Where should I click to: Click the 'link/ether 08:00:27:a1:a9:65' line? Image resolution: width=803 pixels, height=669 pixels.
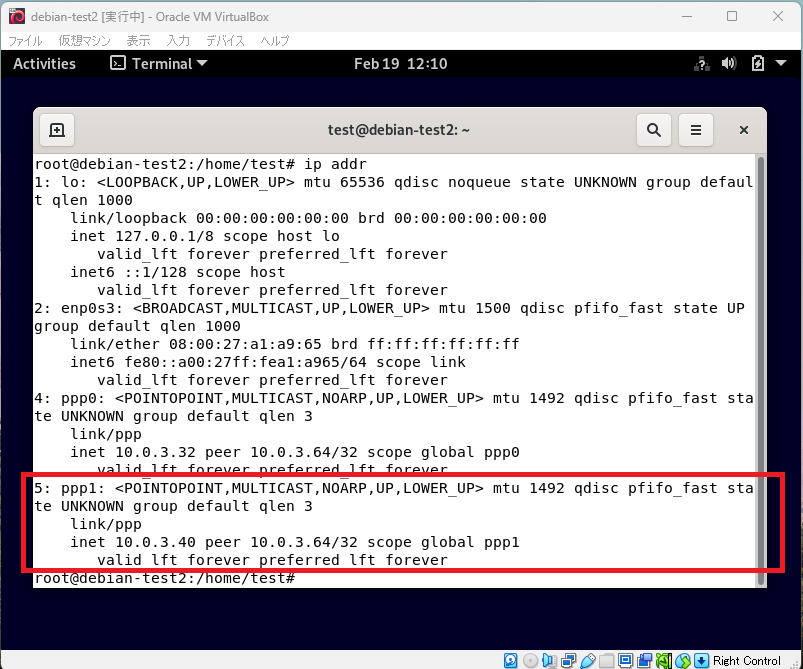coord(295,344)
